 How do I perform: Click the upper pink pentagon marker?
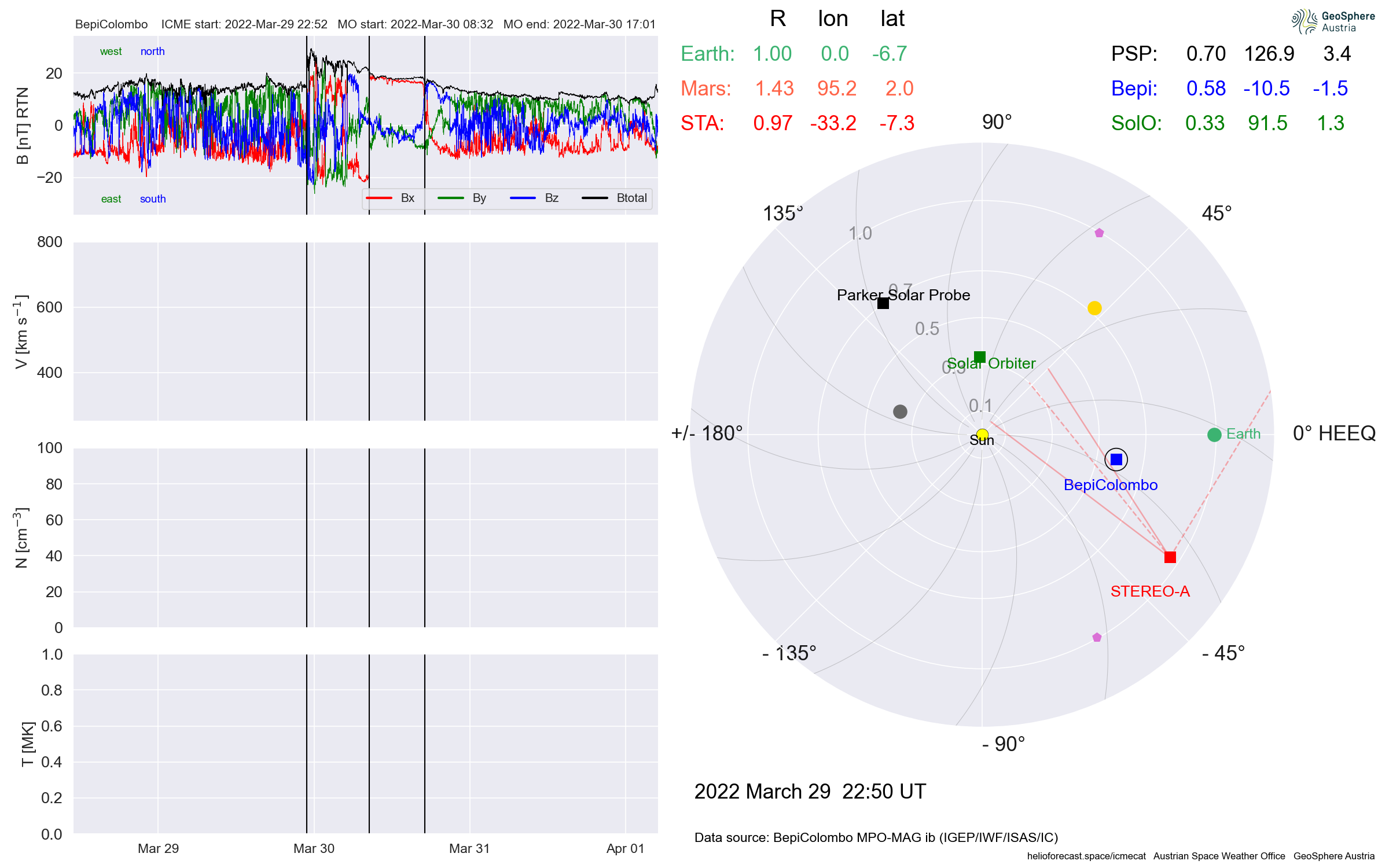tap(1099, 233)
